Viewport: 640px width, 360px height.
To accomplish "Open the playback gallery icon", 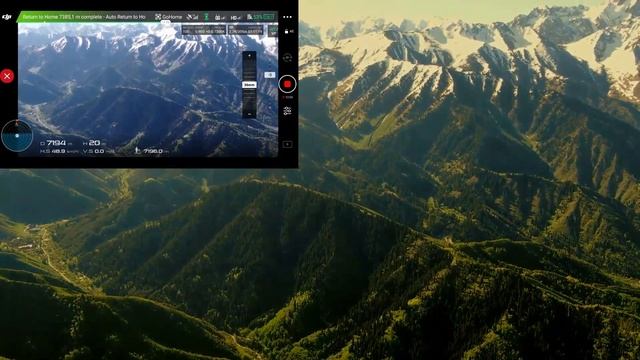I will tap(287, 144).
